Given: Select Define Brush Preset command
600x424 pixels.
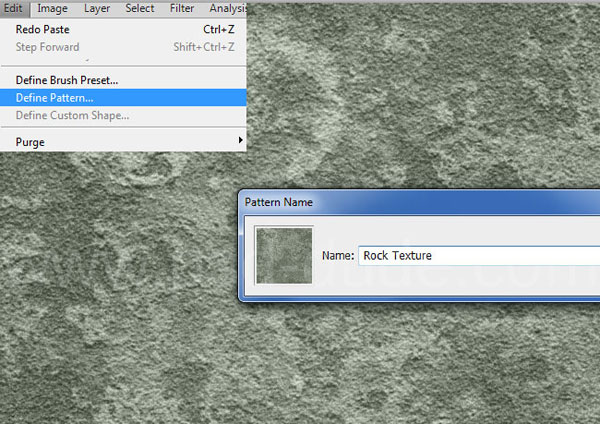Looking at the screenshot, I should point(123,80).
